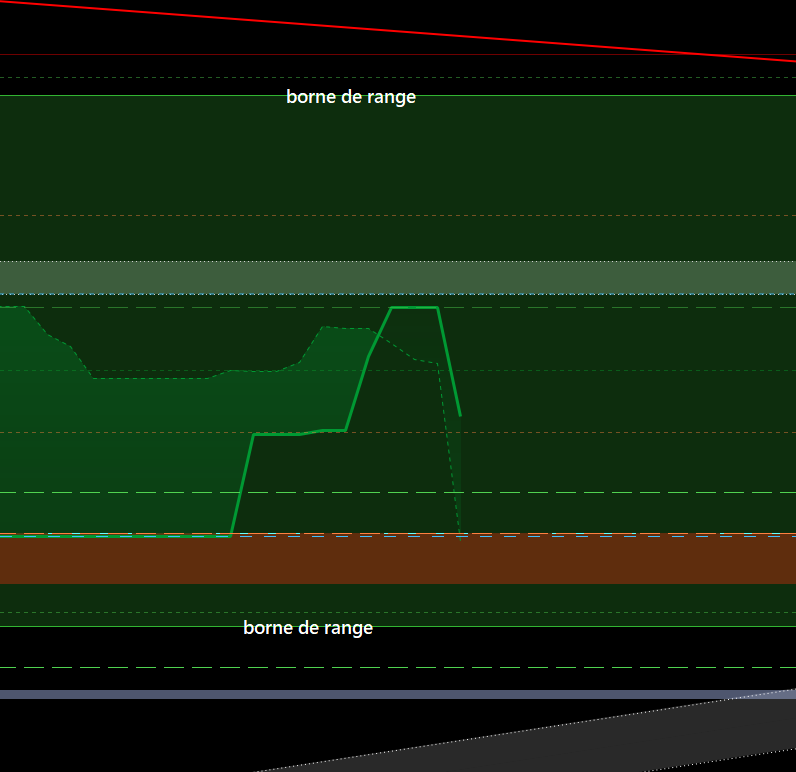
Task: Select the faint dashed green line above the range
Action: point(398,78)
